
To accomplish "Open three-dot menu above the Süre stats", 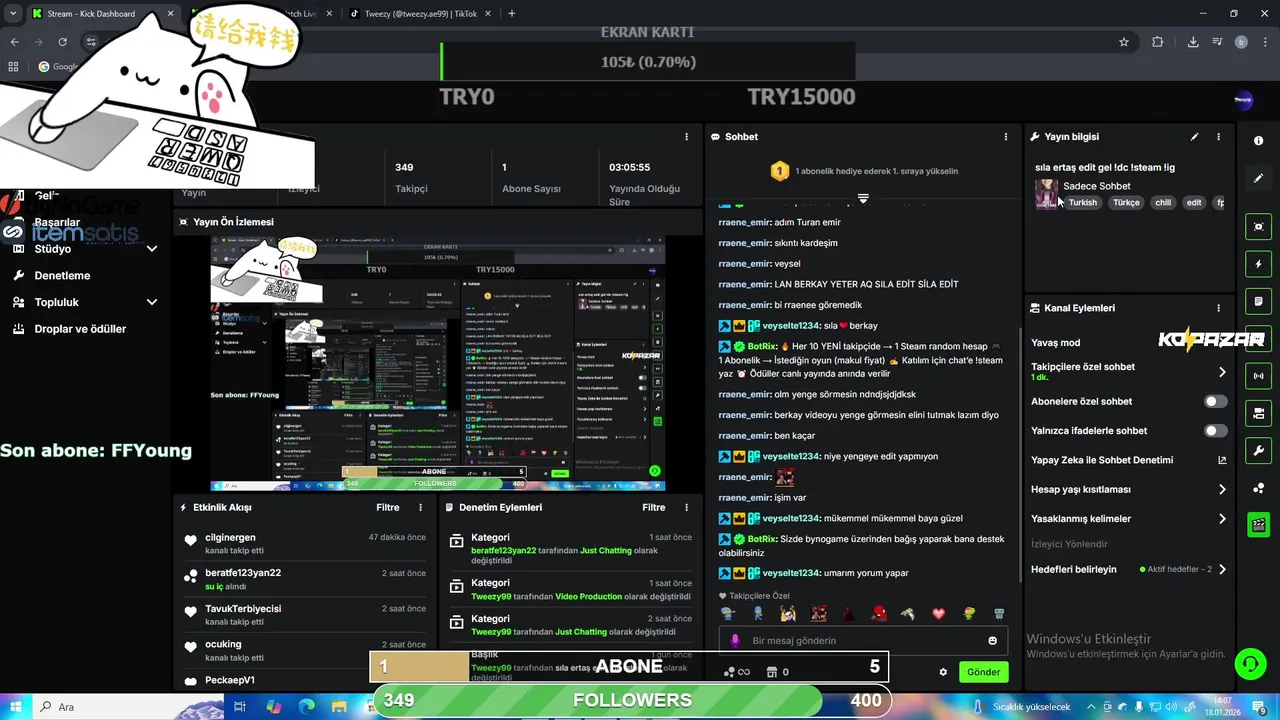I will pos(686,137).
